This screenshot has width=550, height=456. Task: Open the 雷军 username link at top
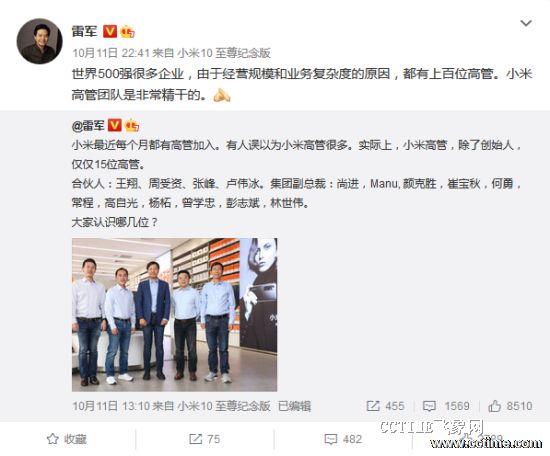point(84,32)
